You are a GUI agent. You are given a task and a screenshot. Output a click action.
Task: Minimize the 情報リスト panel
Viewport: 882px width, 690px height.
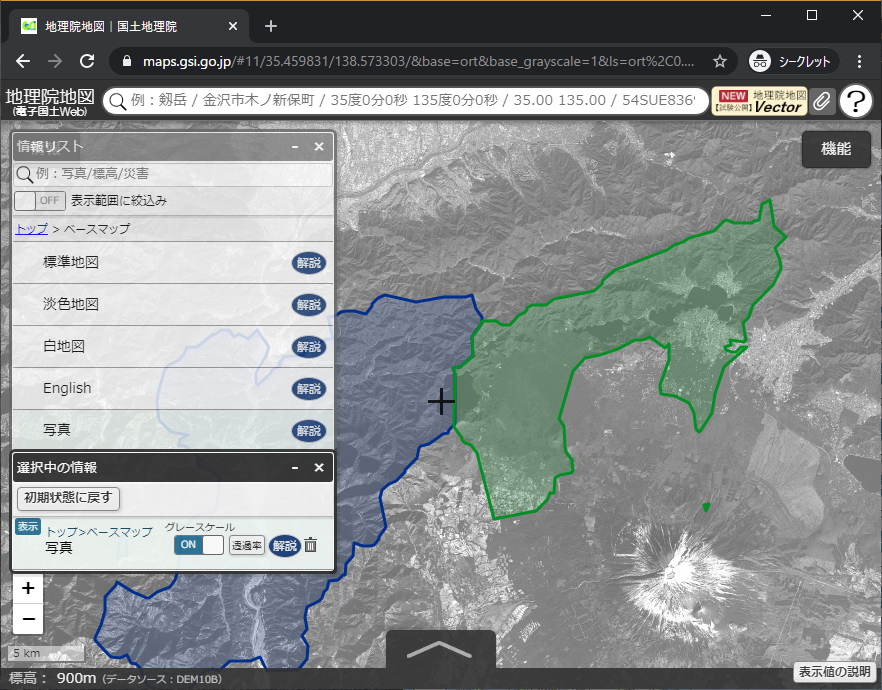point(295,147)
